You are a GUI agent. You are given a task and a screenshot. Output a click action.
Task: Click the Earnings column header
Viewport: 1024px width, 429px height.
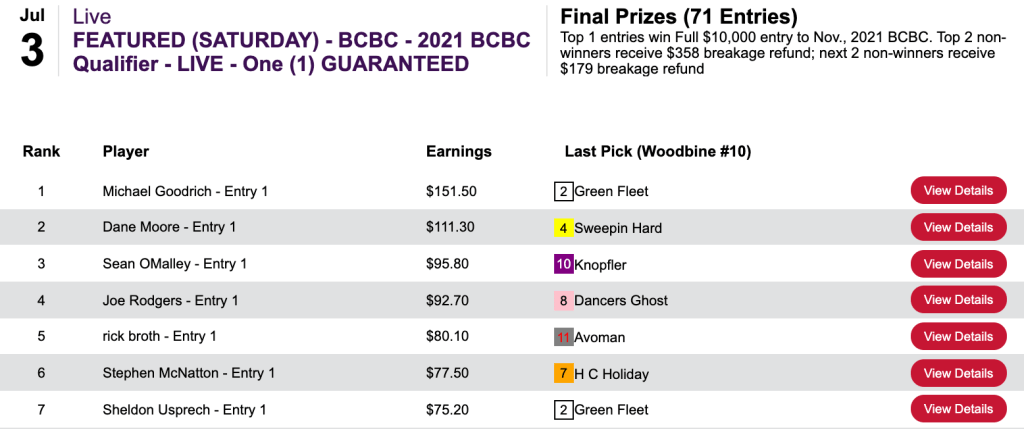pyautogui.click(x=459, y=152)
